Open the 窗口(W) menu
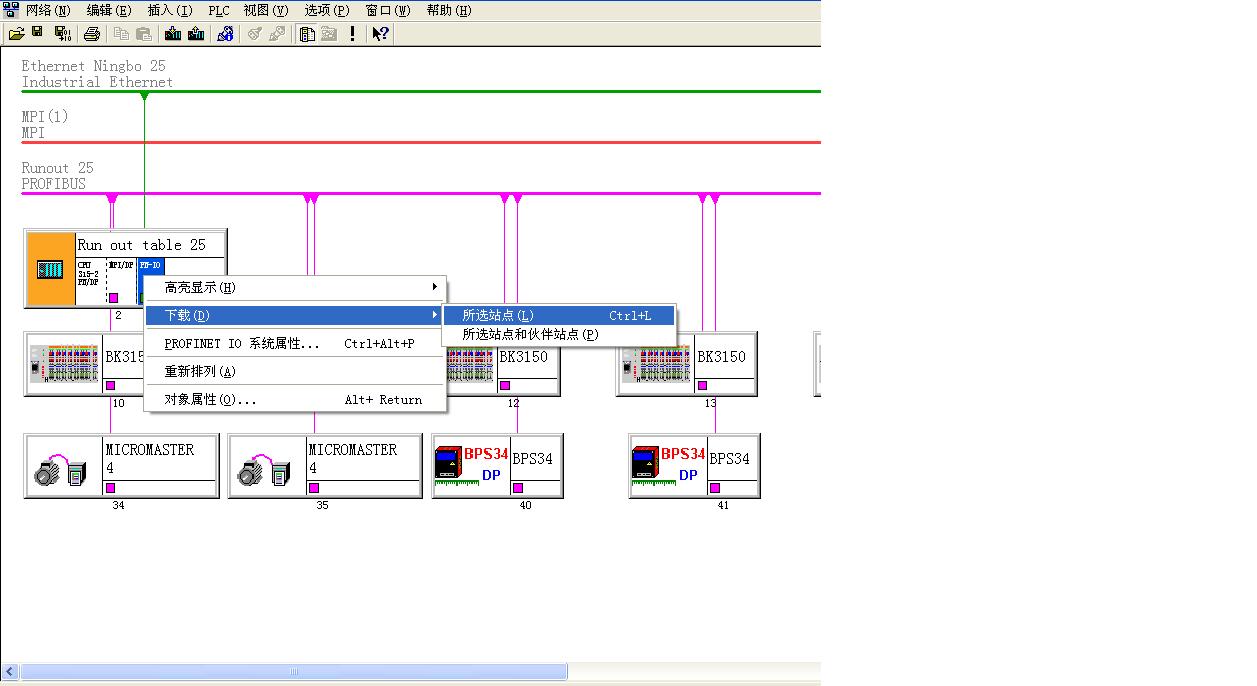 [388, 11]
